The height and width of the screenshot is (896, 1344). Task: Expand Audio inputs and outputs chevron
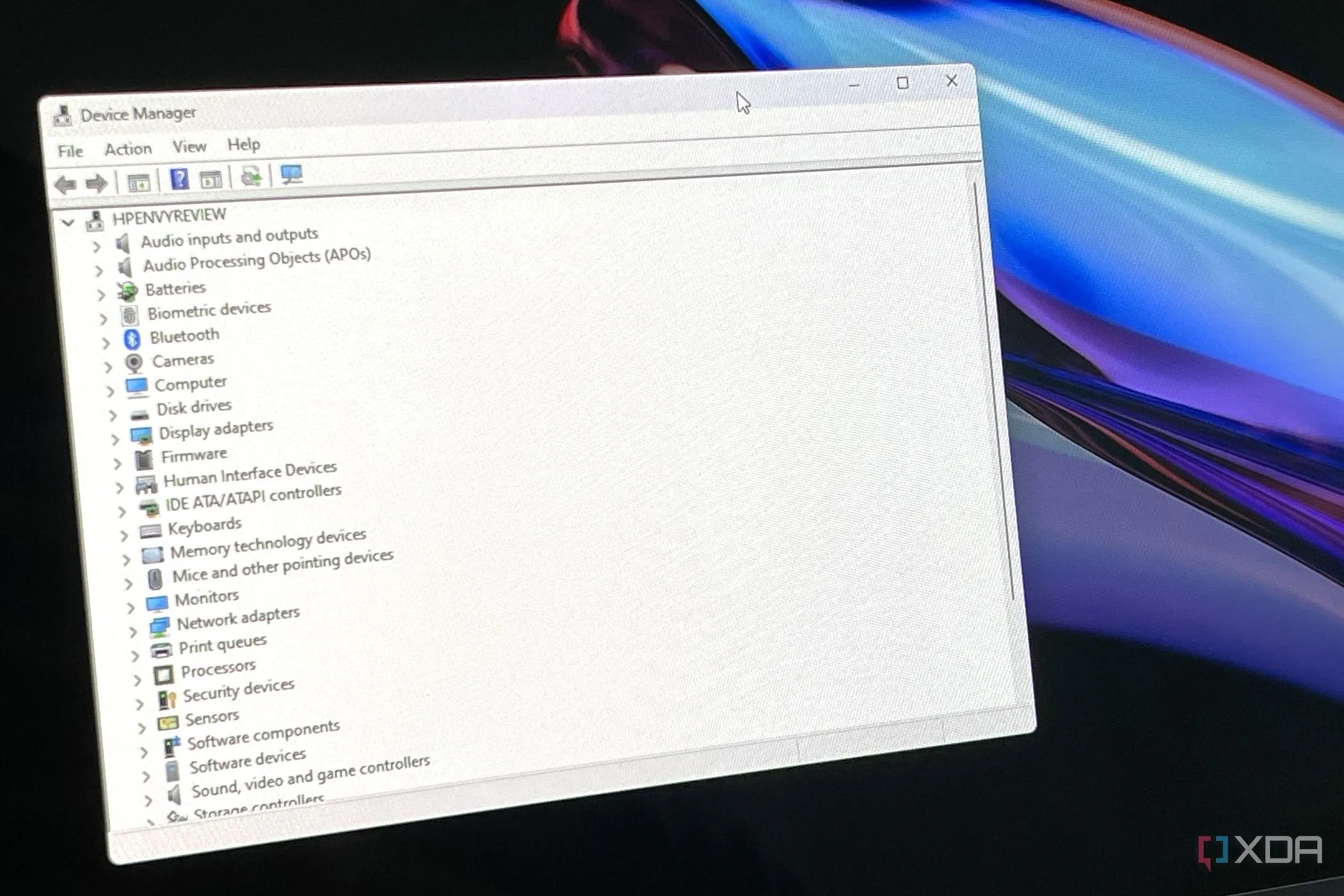pyautogui.click(x=96, y=246)
